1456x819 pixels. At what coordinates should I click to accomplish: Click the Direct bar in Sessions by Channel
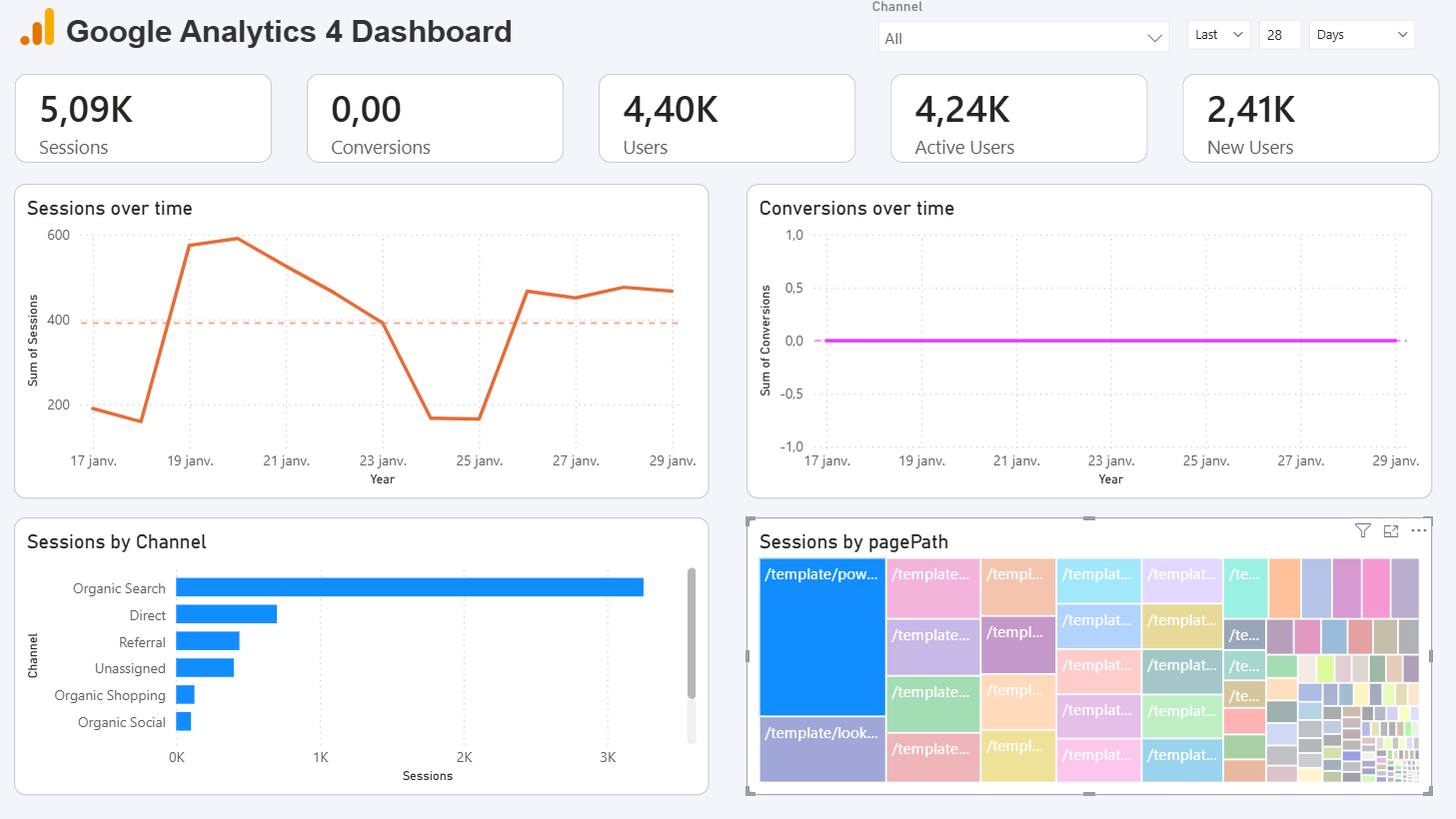pos(226,614)
